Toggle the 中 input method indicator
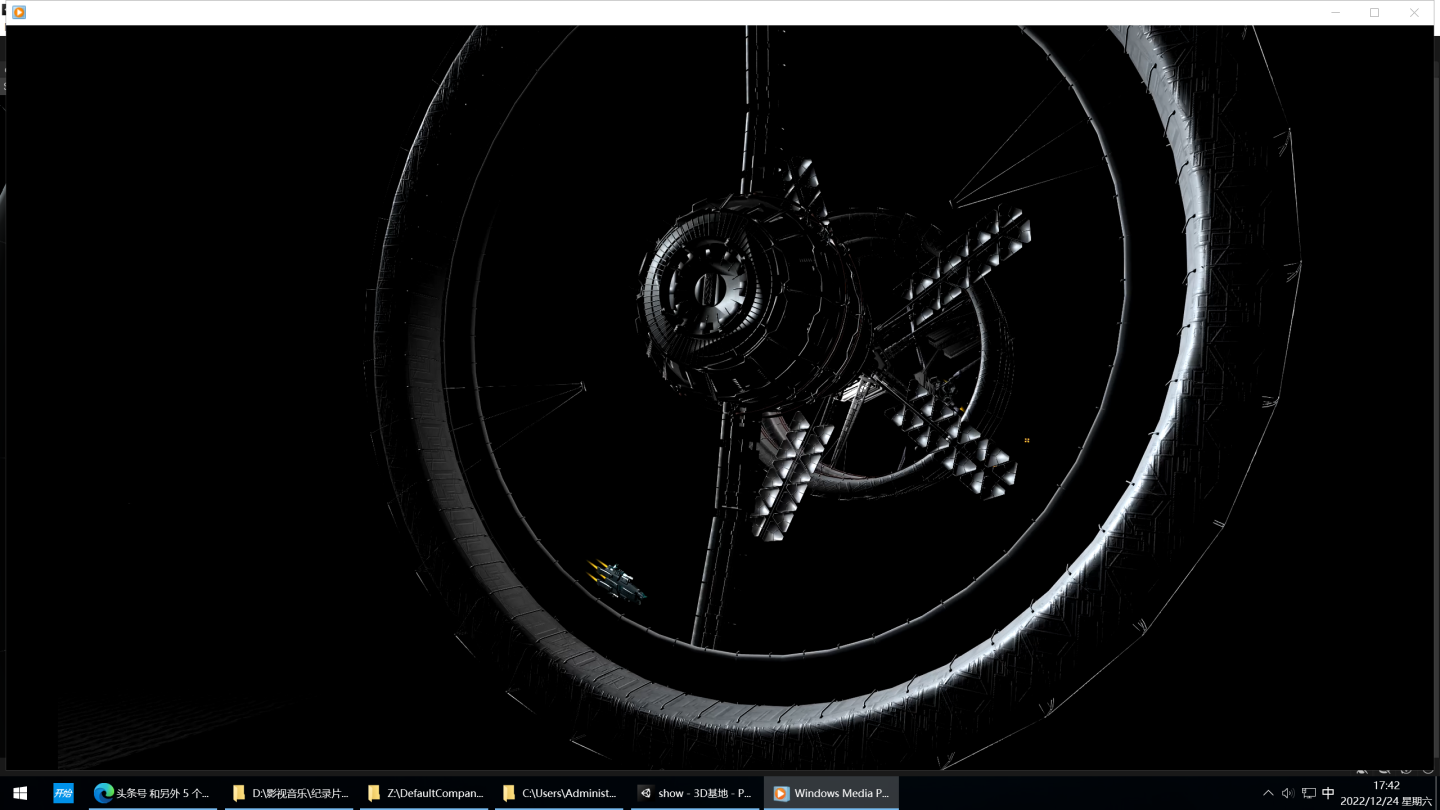This screenshot has height=810, width=1440. [x=1328, y=793]
